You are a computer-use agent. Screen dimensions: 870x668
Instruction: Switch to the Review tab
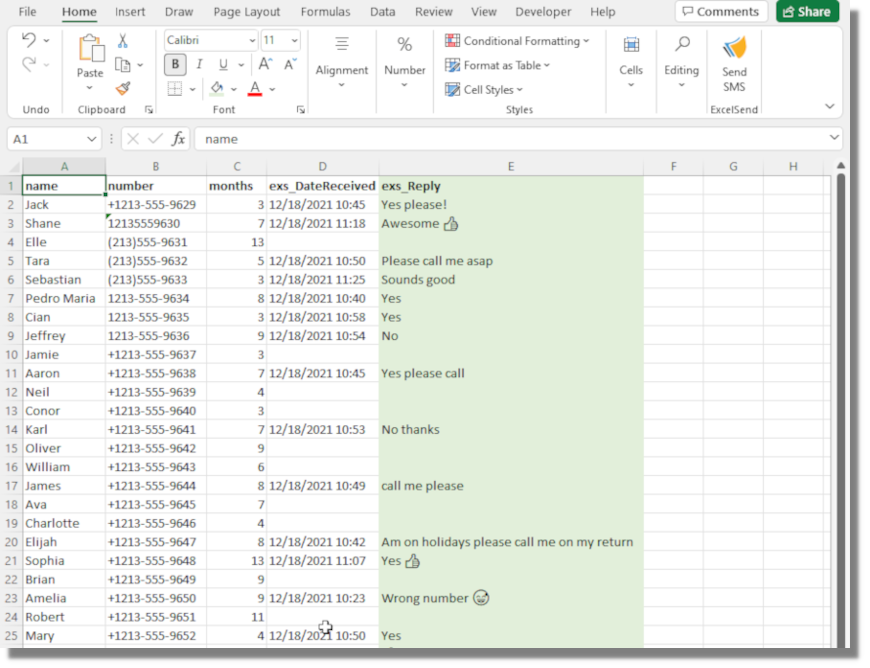433,12
